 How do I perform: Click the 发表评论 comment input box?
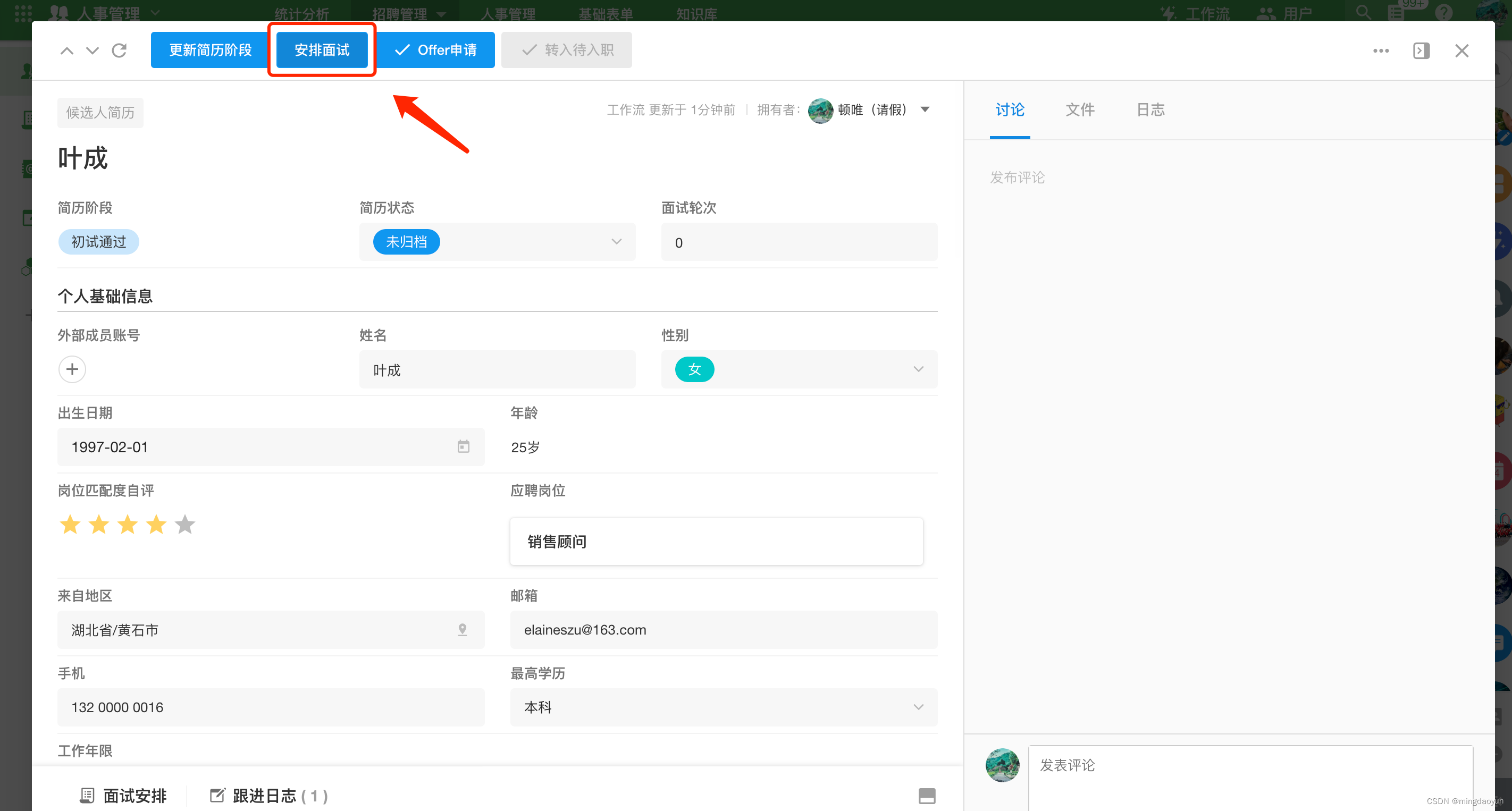1250,775
